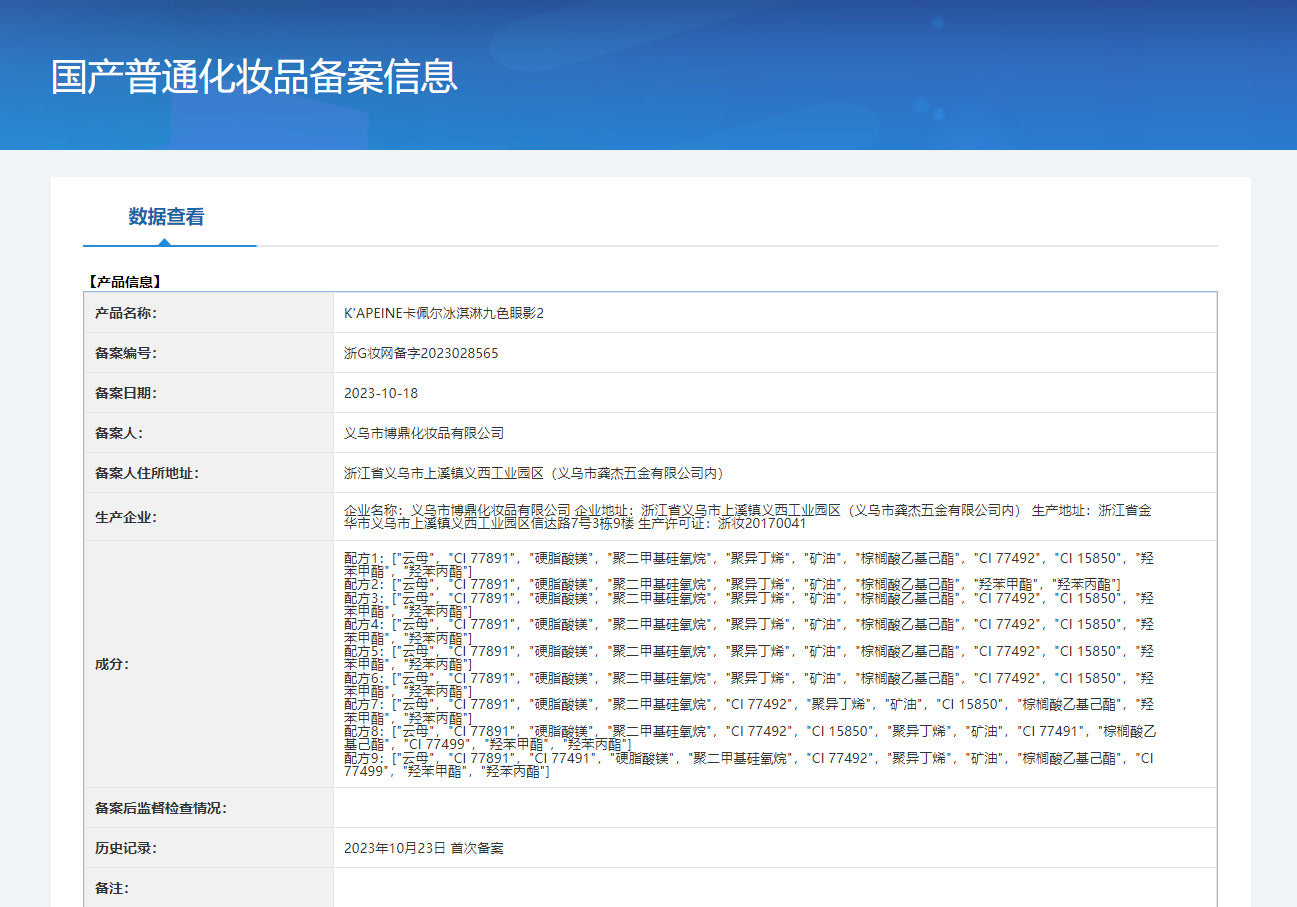Switch to the 数据查看 tab
The image size is (1297, 907).
pyautogui.click(x=166, y=217)
